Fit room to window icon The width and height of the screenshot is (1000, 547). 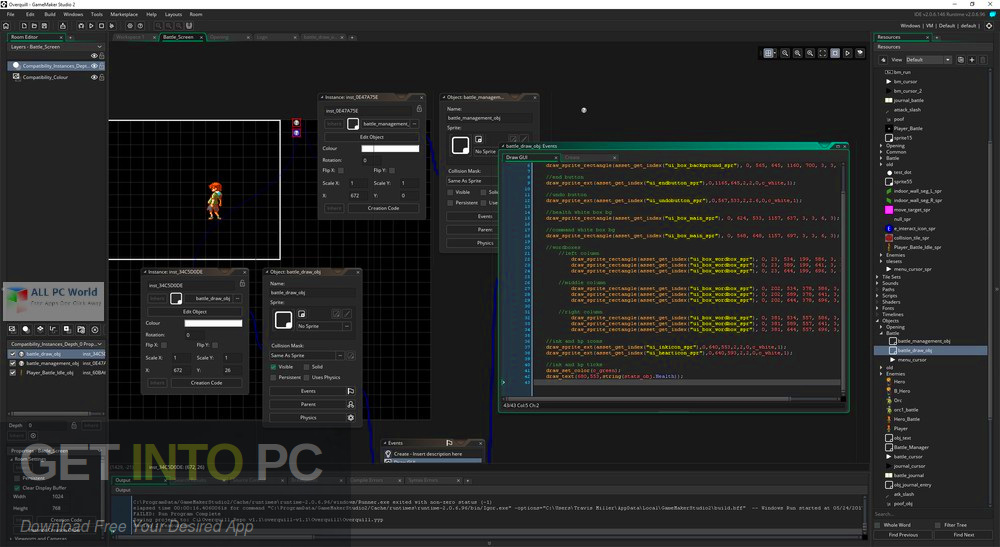[x=823, y=53]
